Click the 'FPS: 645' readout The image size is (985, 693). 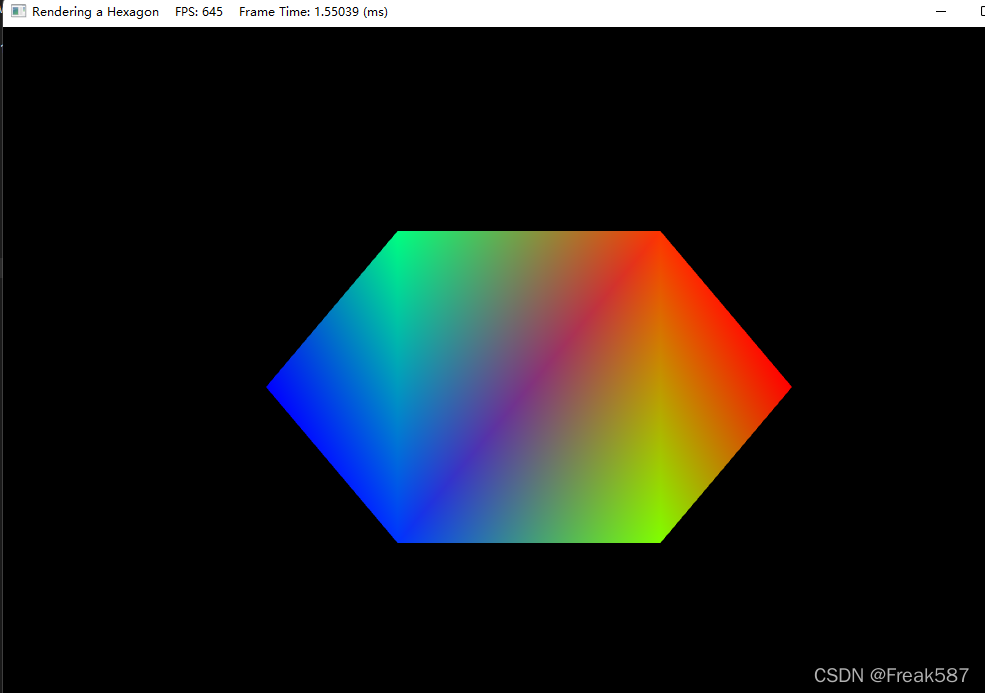click(199, 12)
